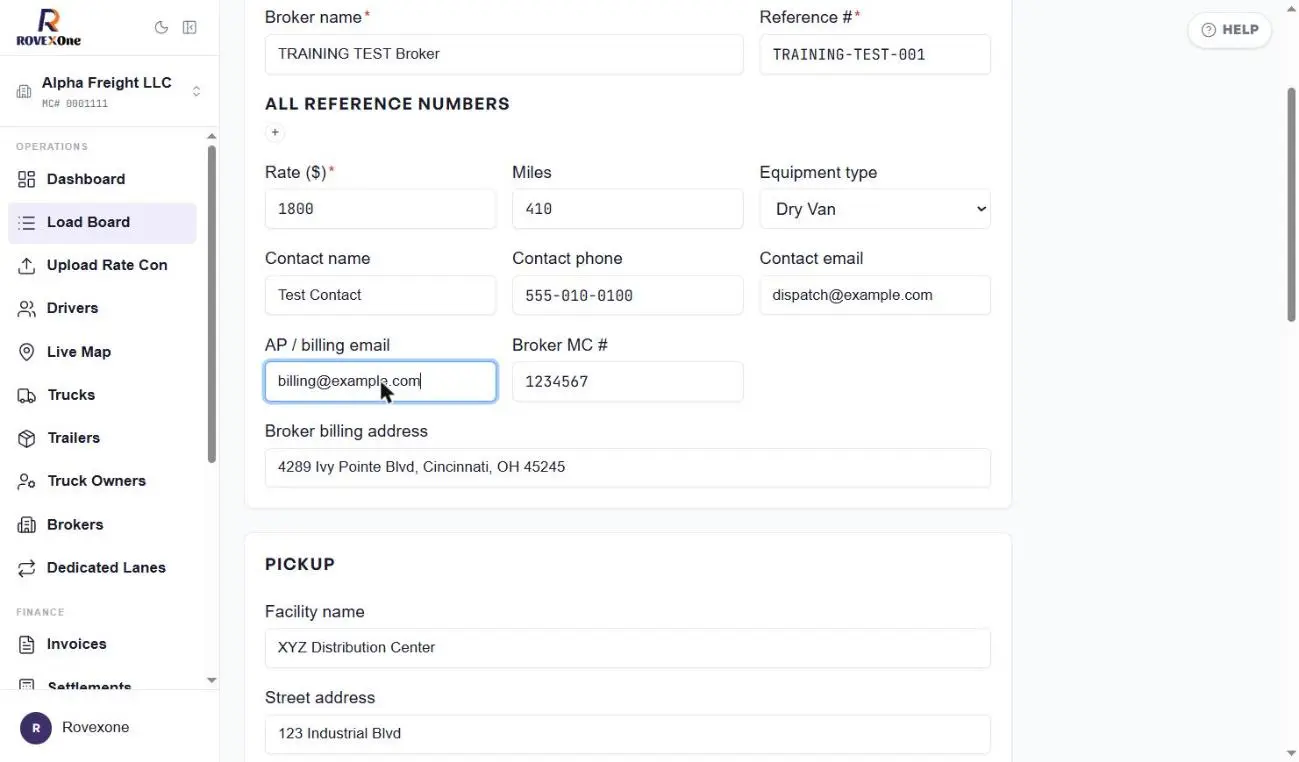Open the Help button
The image size is (1299, 762).
point(1230,30)
